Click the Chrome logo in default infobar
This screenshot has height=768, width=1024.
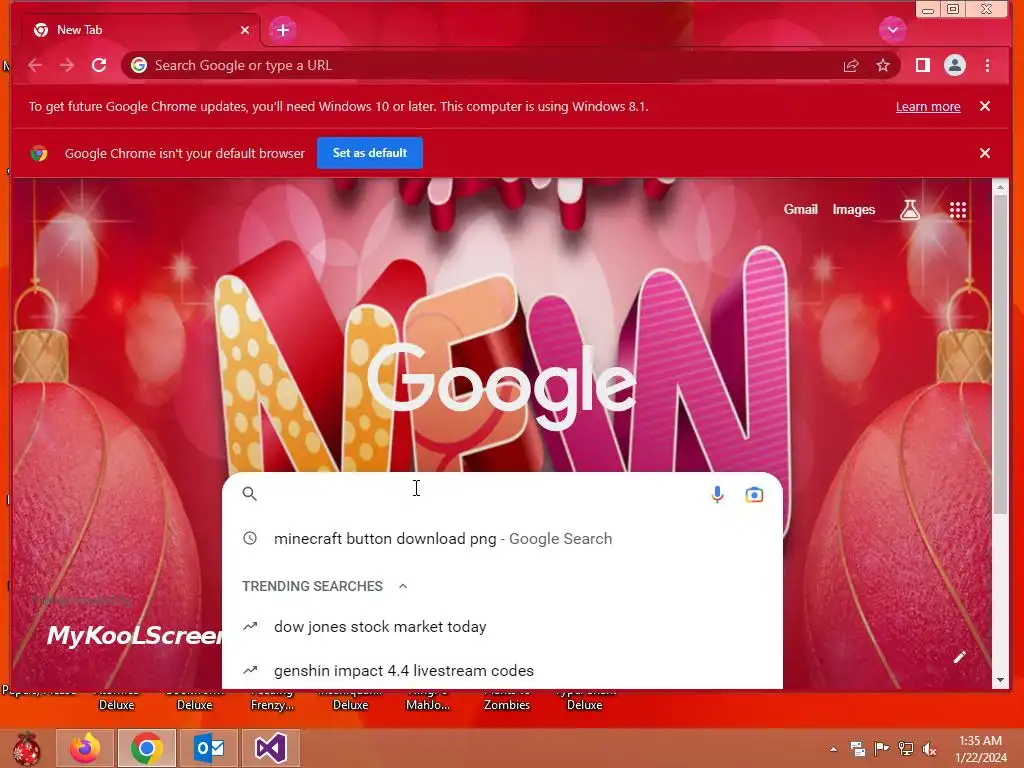(39, 153)
